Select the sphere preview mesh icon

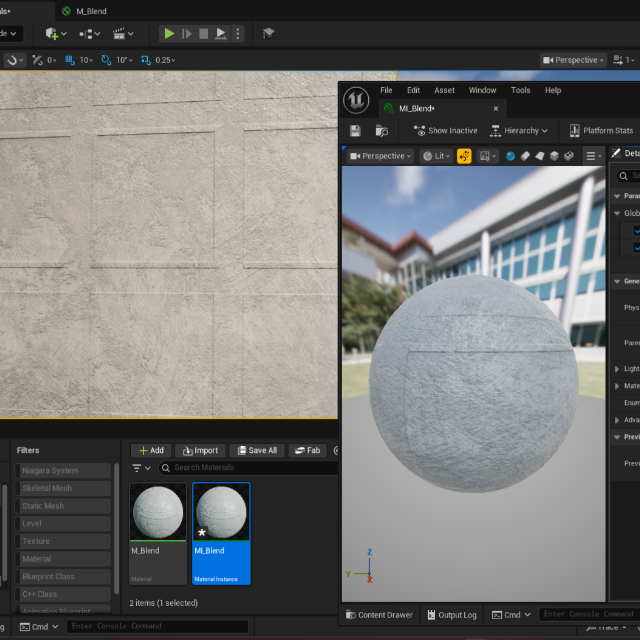(510, 156)
